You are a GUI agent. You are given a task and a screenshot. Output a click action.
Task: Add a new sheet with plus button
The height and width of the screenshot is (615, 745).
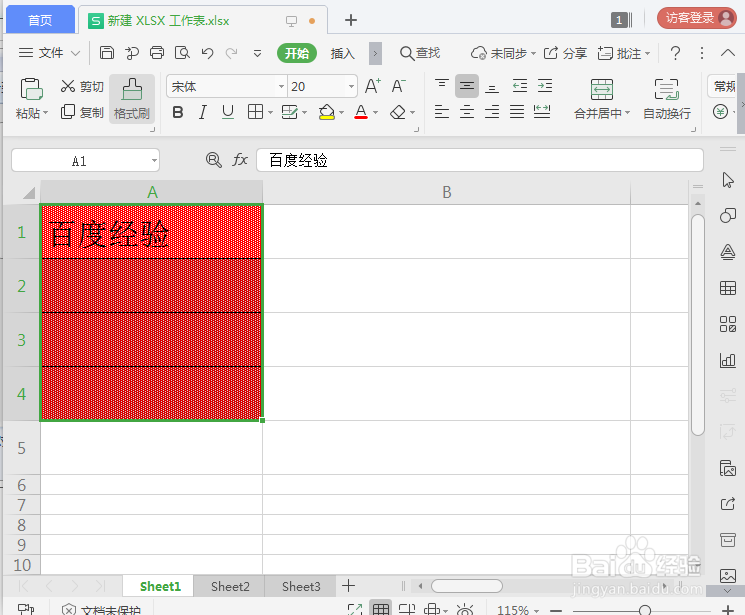[348, 586]
